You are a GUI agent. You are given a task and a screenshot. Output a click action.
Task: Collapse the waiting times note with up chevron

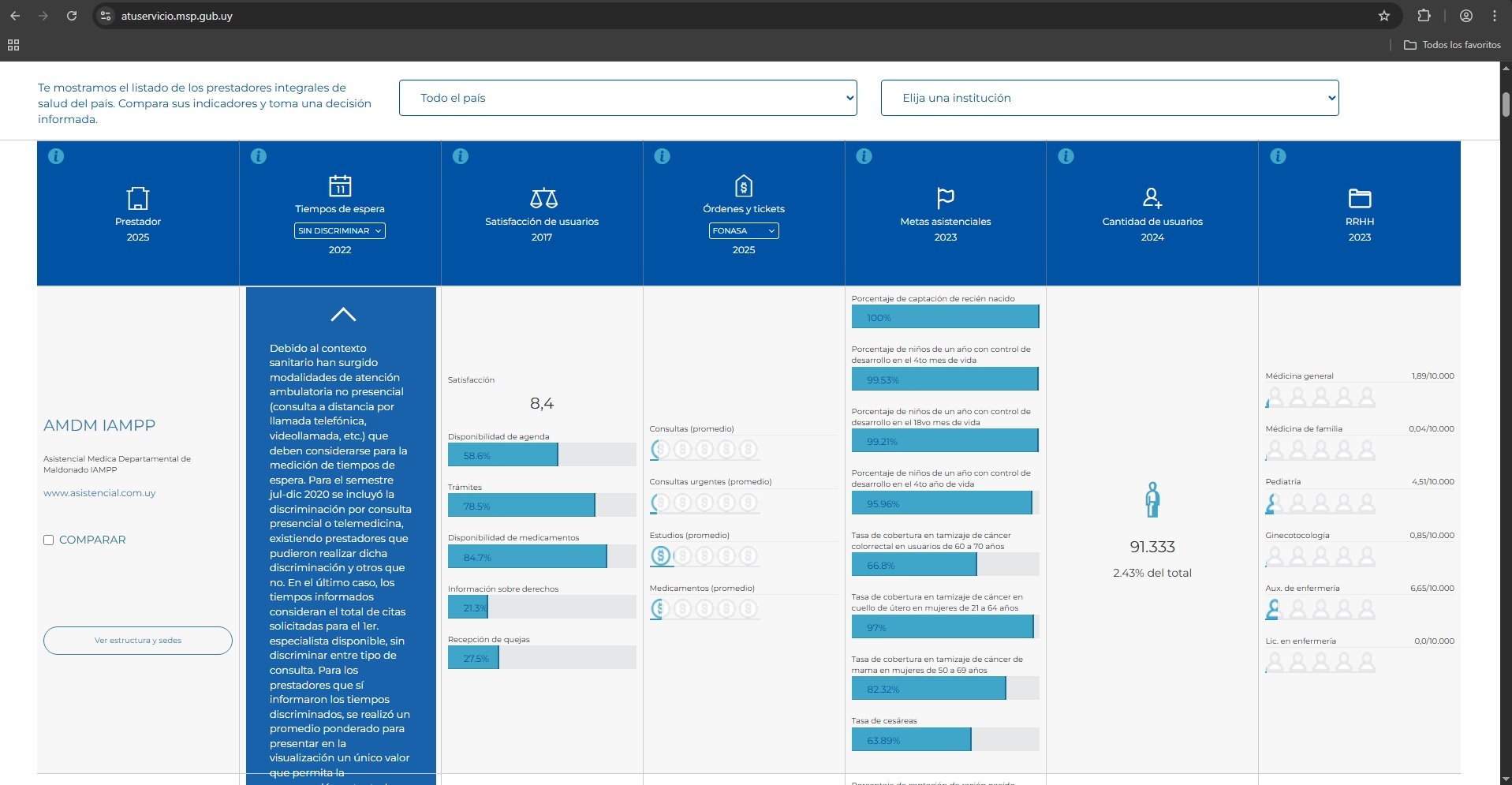pyautogui.click(x=343, y=315)
